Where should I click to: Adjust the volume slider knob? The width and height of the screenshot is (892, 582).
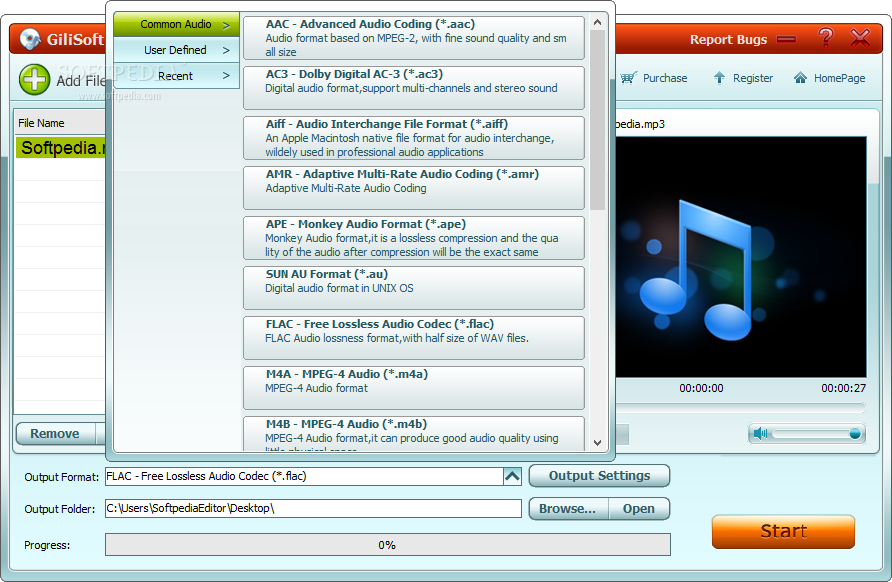click(x=854, y=434)
